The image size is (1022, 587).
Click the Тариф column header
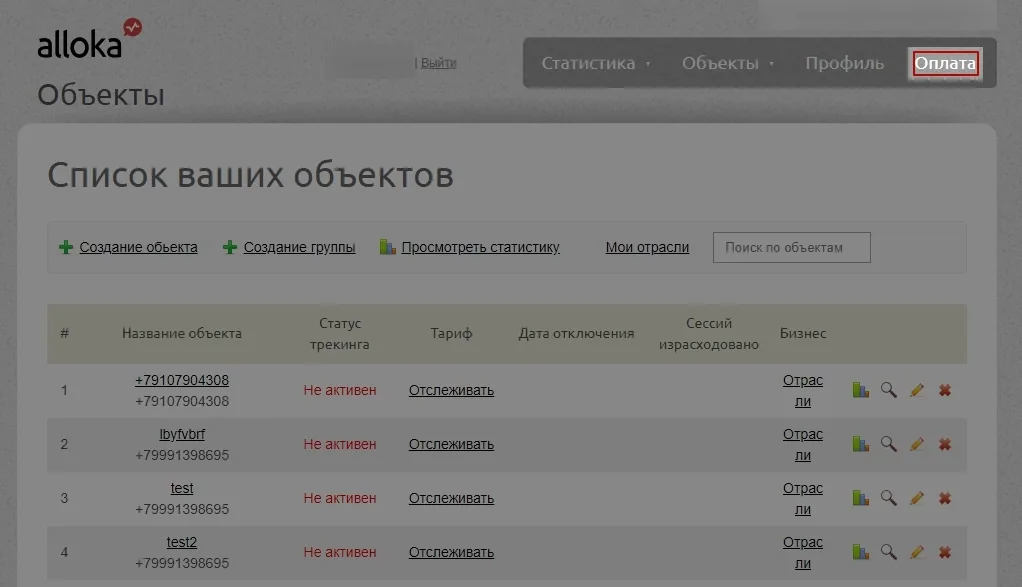451,334
